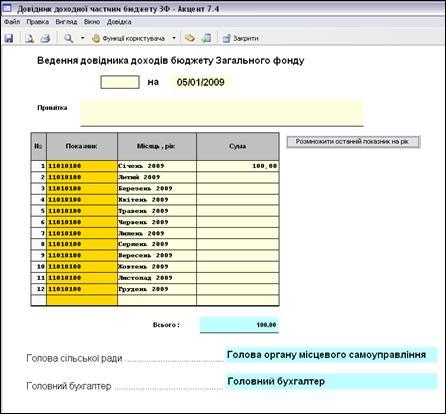This screenshot has width=446, height=414.
Task: Click the empty number field before 'на'
Action: click(x=120, y=82)
